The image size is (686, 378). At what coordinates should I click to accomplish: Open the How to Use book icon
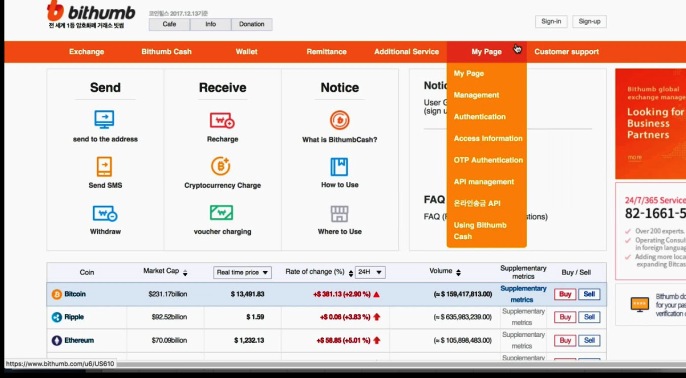coord(339,167)
